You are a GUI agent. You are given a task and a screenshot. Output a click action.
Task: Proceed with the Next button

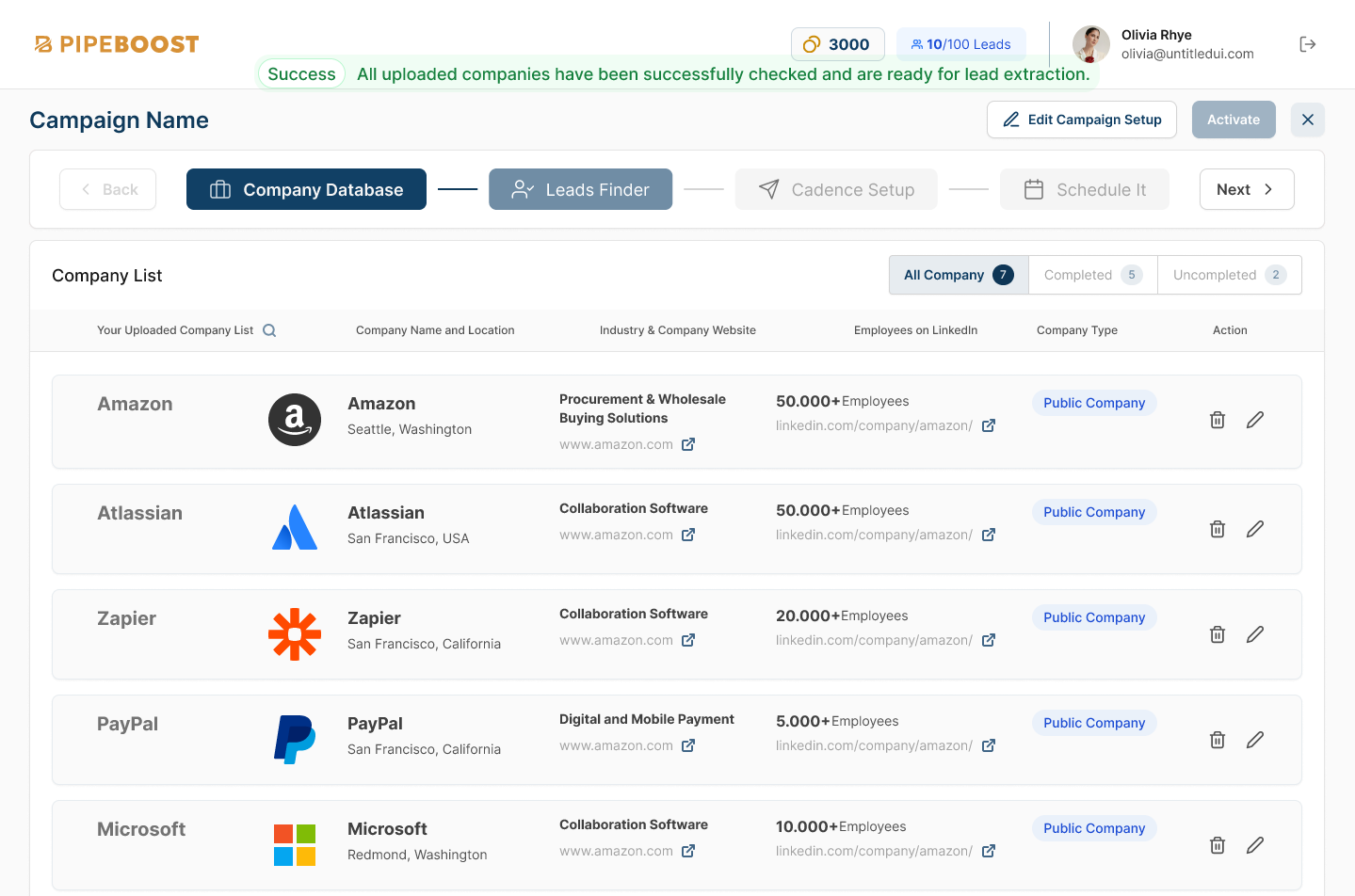[1247, 189]
